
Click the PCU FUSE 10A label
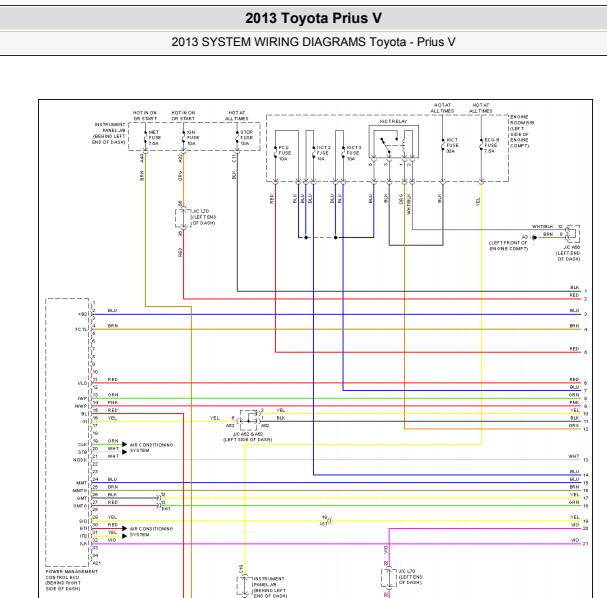tap(285, 153)
